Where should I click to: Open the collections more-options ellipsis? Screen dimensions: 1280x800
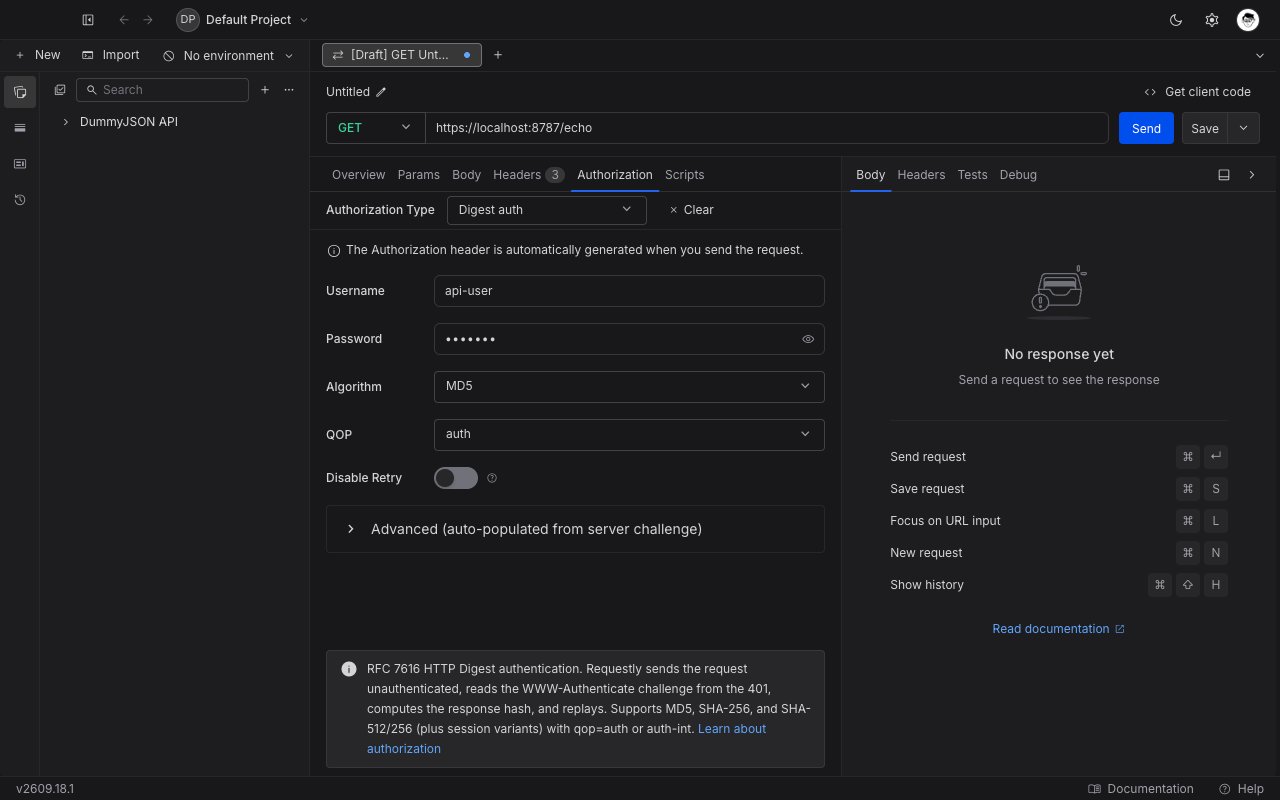(289, 90)
